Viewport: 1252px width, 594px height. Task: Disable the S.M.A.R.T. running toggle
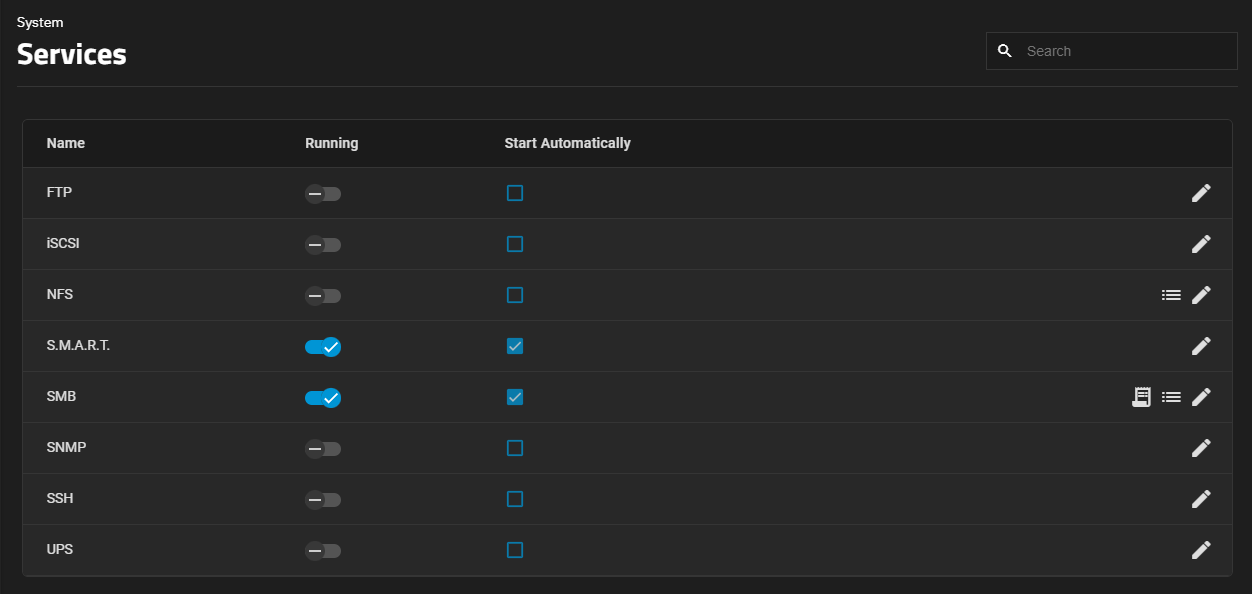click(x=323, y=346)
